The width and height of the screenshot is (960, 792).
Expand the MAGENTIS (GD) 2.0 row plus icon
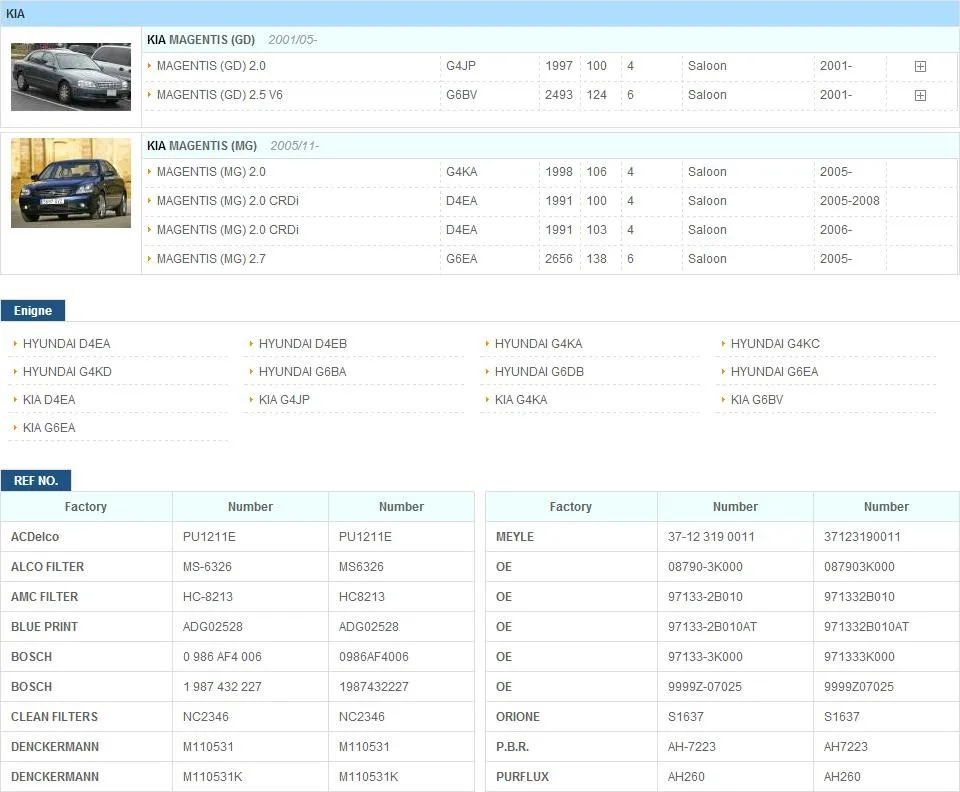920,66
